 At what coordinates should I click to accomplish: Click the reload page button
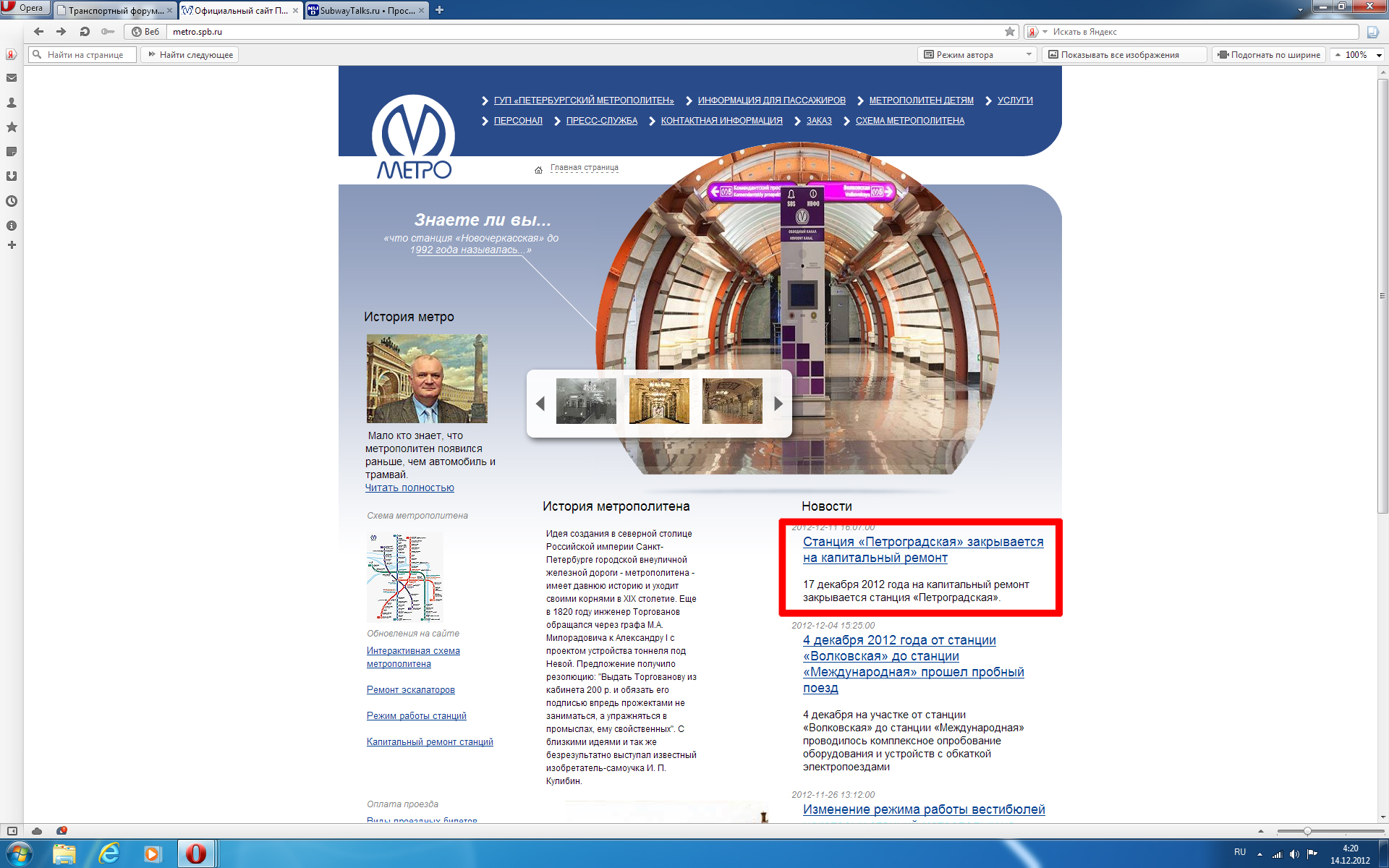click(x=85, y=32)
